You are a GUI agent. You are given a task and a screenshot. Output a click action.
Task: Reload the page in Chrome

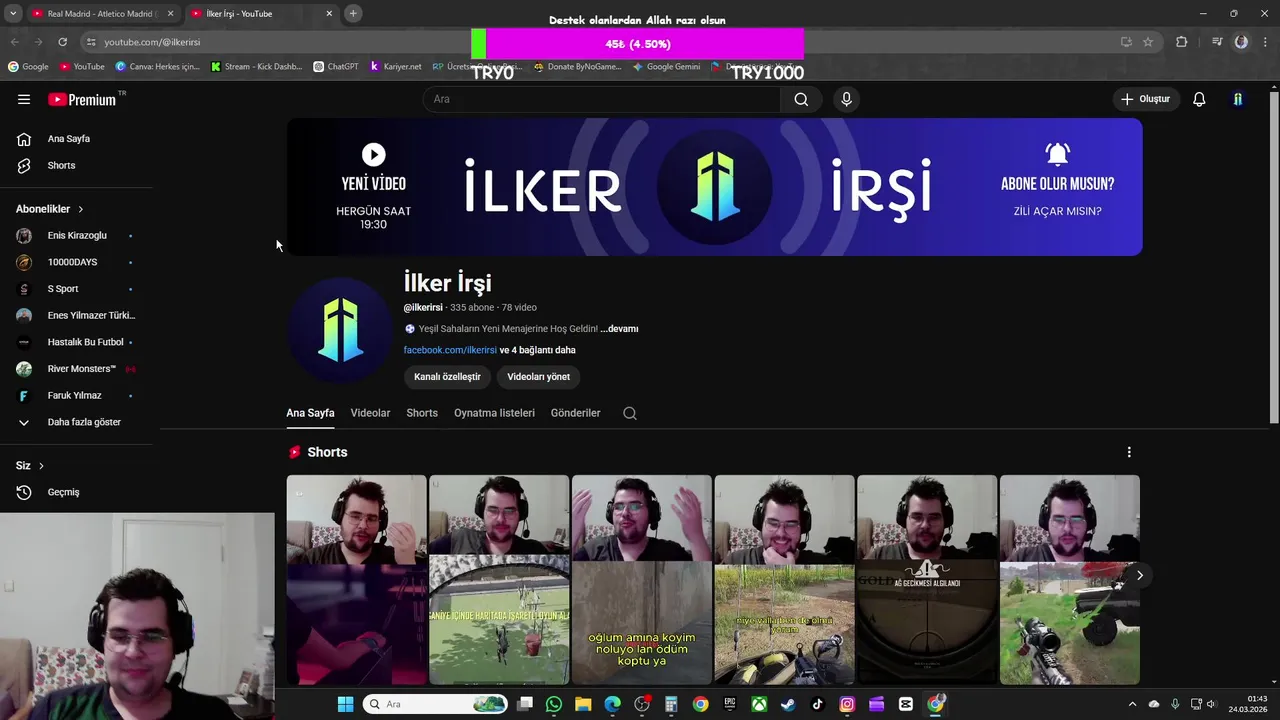click(x=62, y=42)
